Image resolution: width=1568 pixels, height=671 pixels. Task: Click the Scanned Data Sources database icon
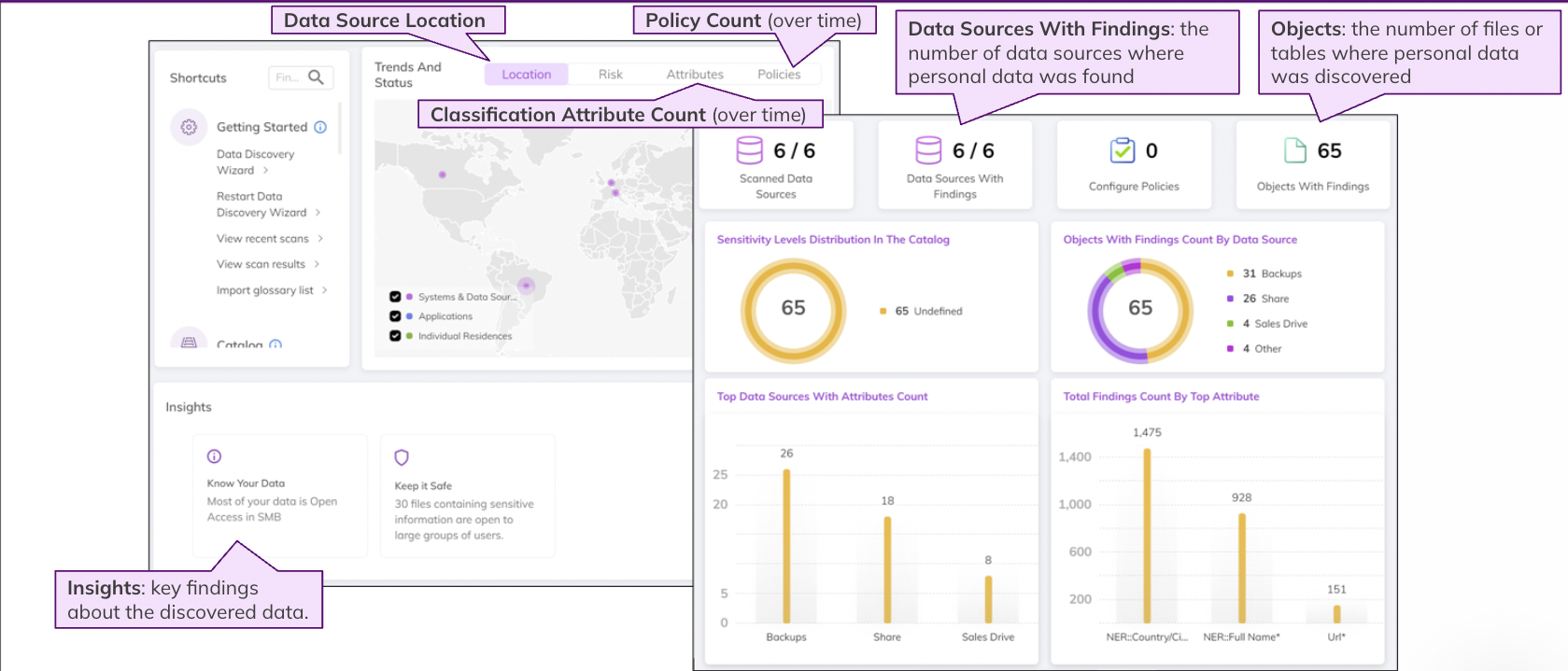tap(749, 150)
